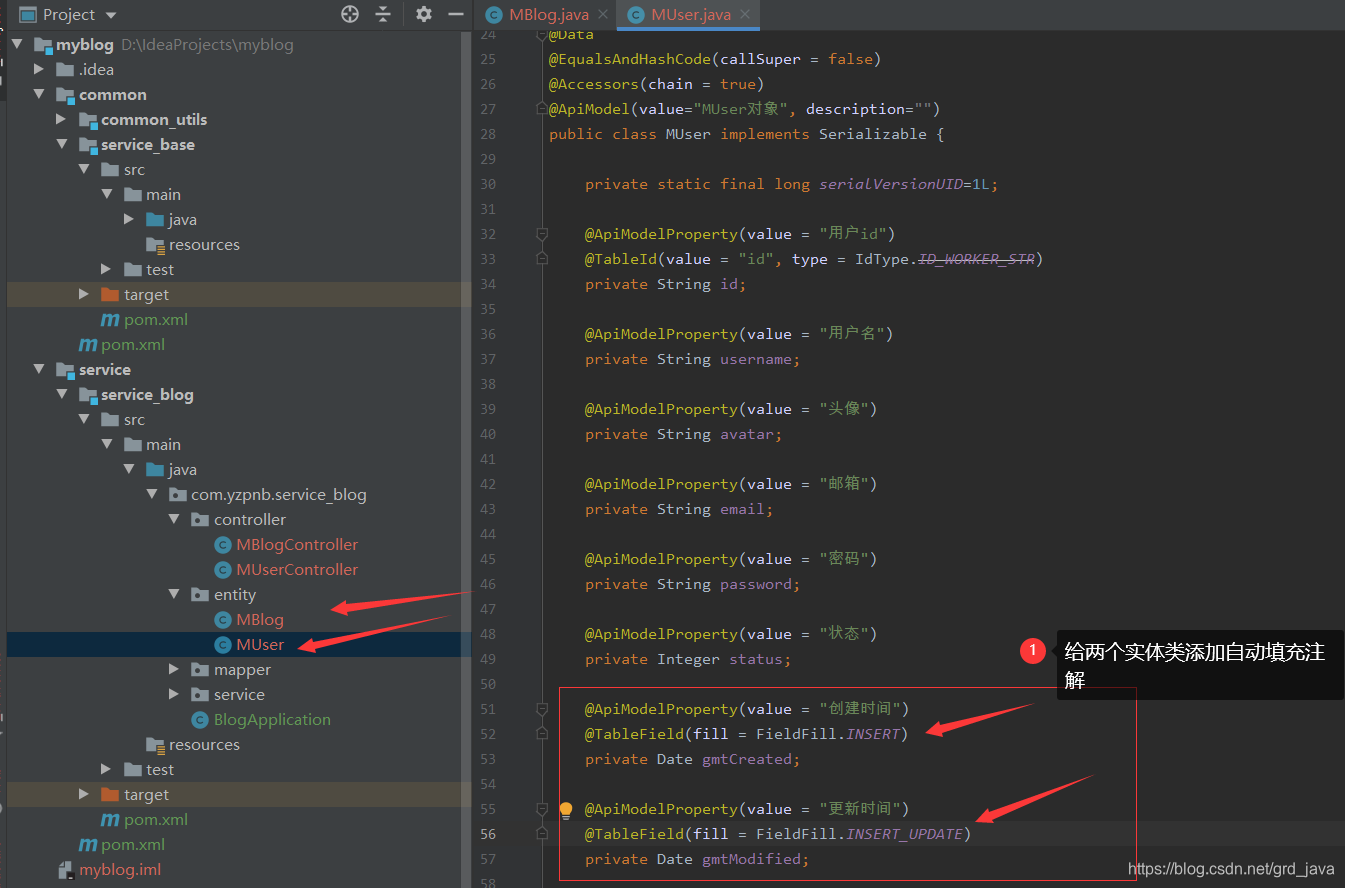The image size is (1345, 888).
Task: Expand the test folder under service_blog
Action: (107, 770)
